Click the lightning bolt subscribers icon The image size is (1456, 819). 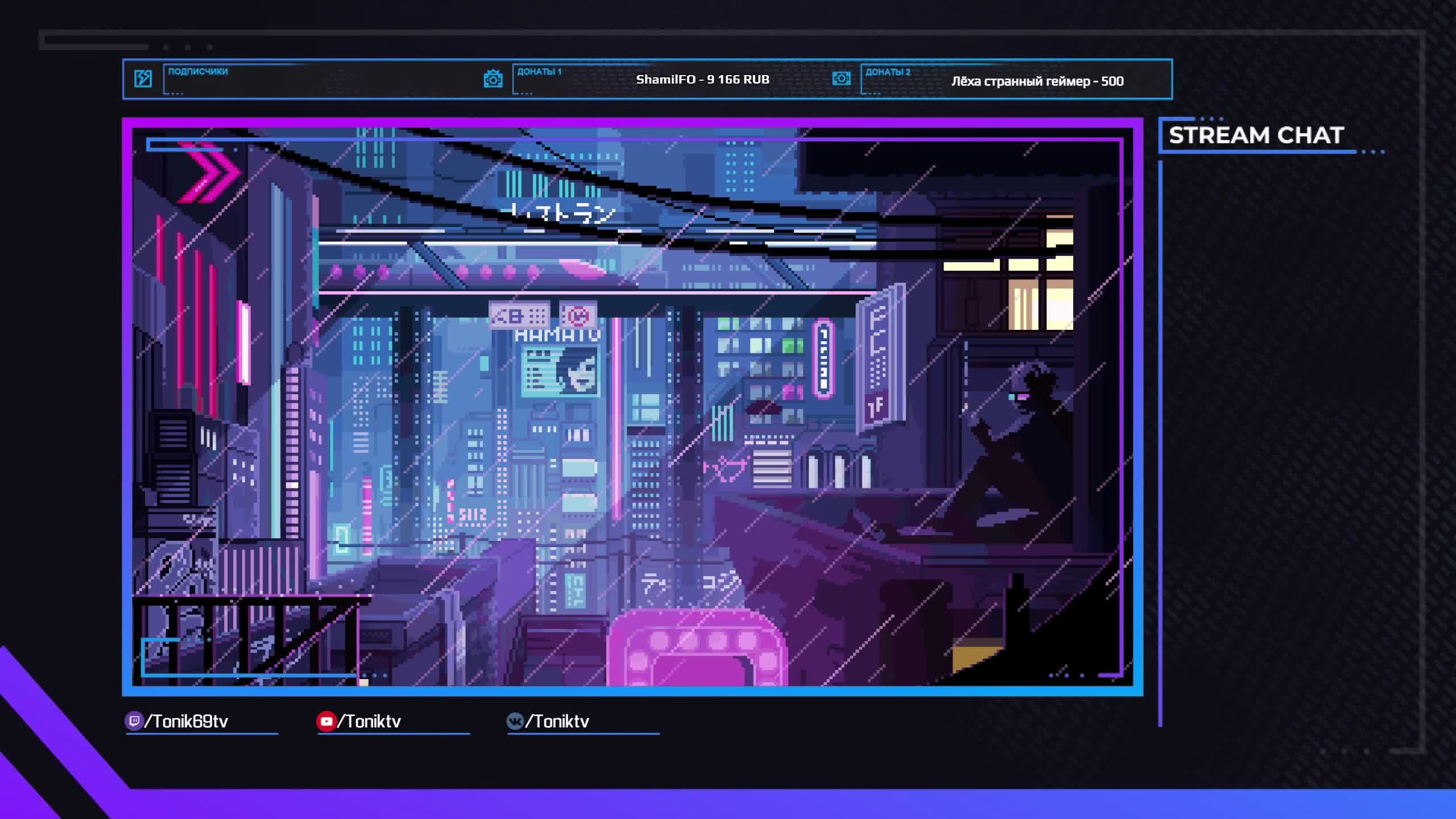[x=143, y=78]
